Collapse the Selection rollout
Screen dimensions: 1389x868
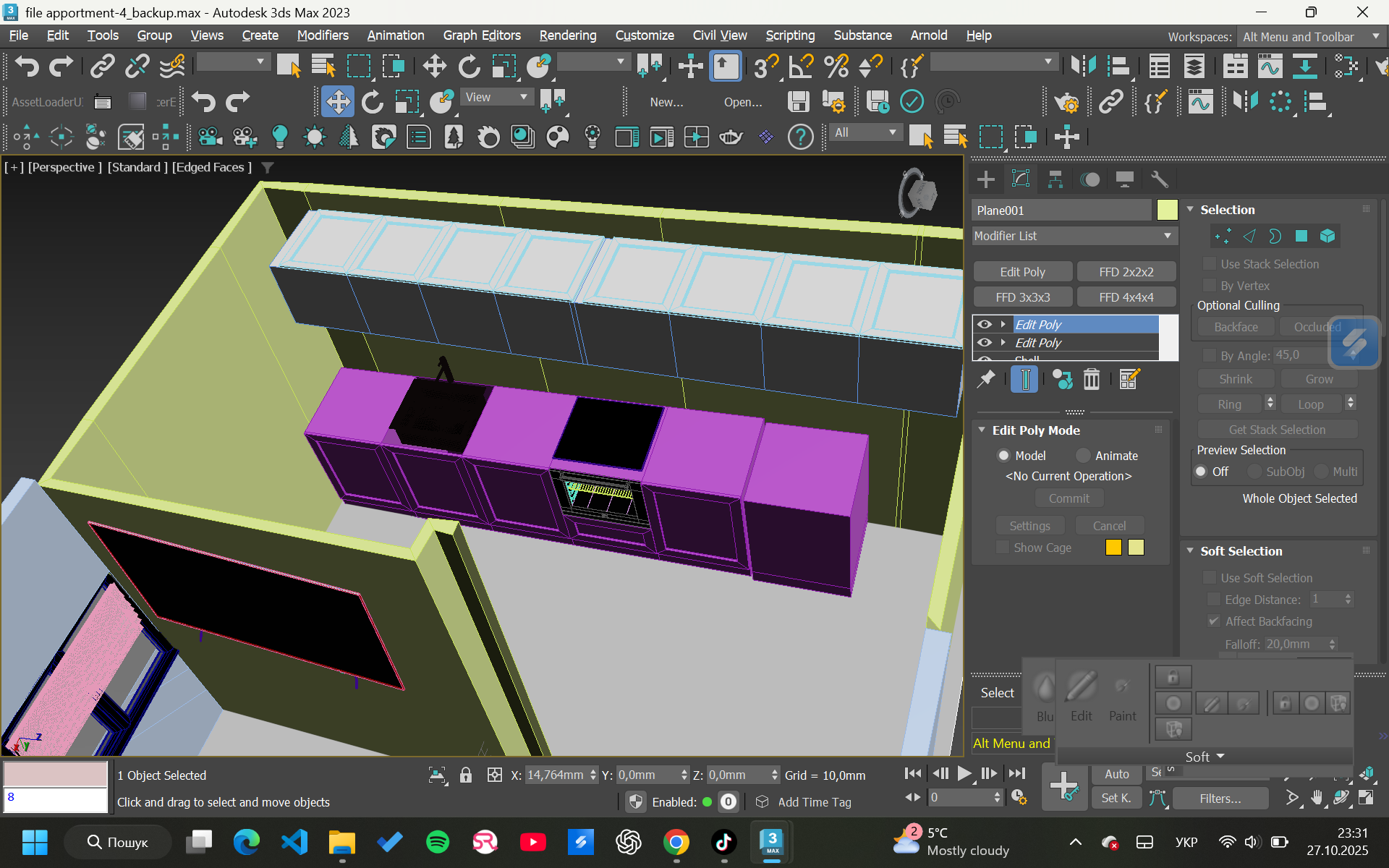[1190, 209]
